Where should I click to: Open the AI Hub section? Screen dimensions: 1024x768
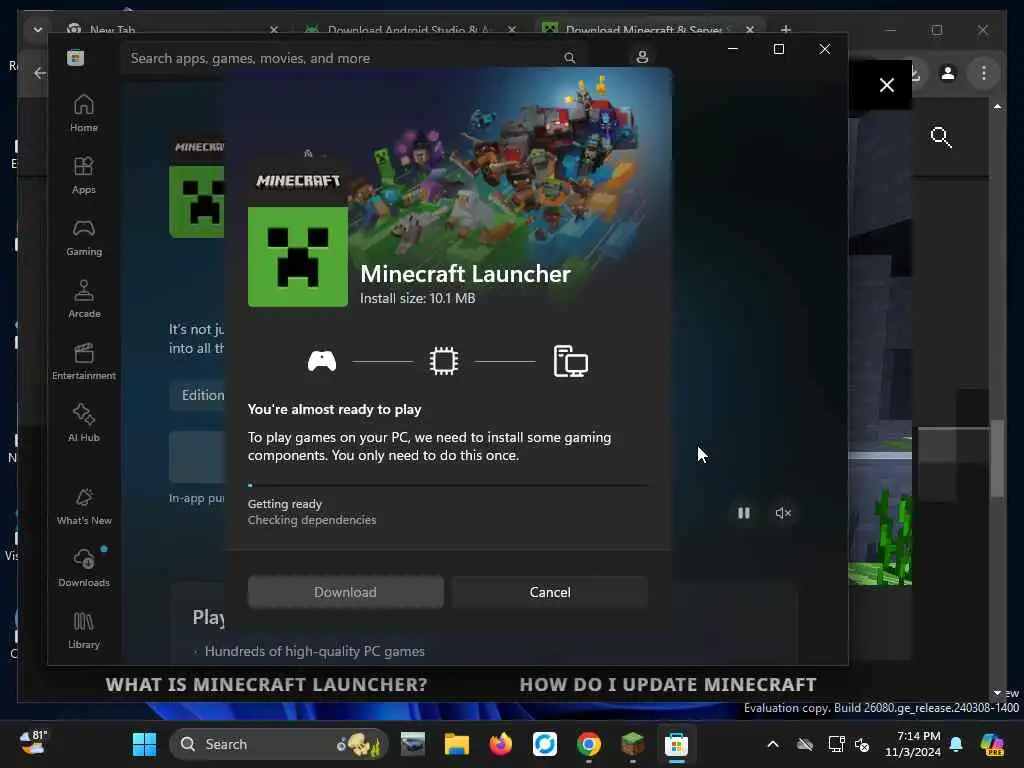84,423
